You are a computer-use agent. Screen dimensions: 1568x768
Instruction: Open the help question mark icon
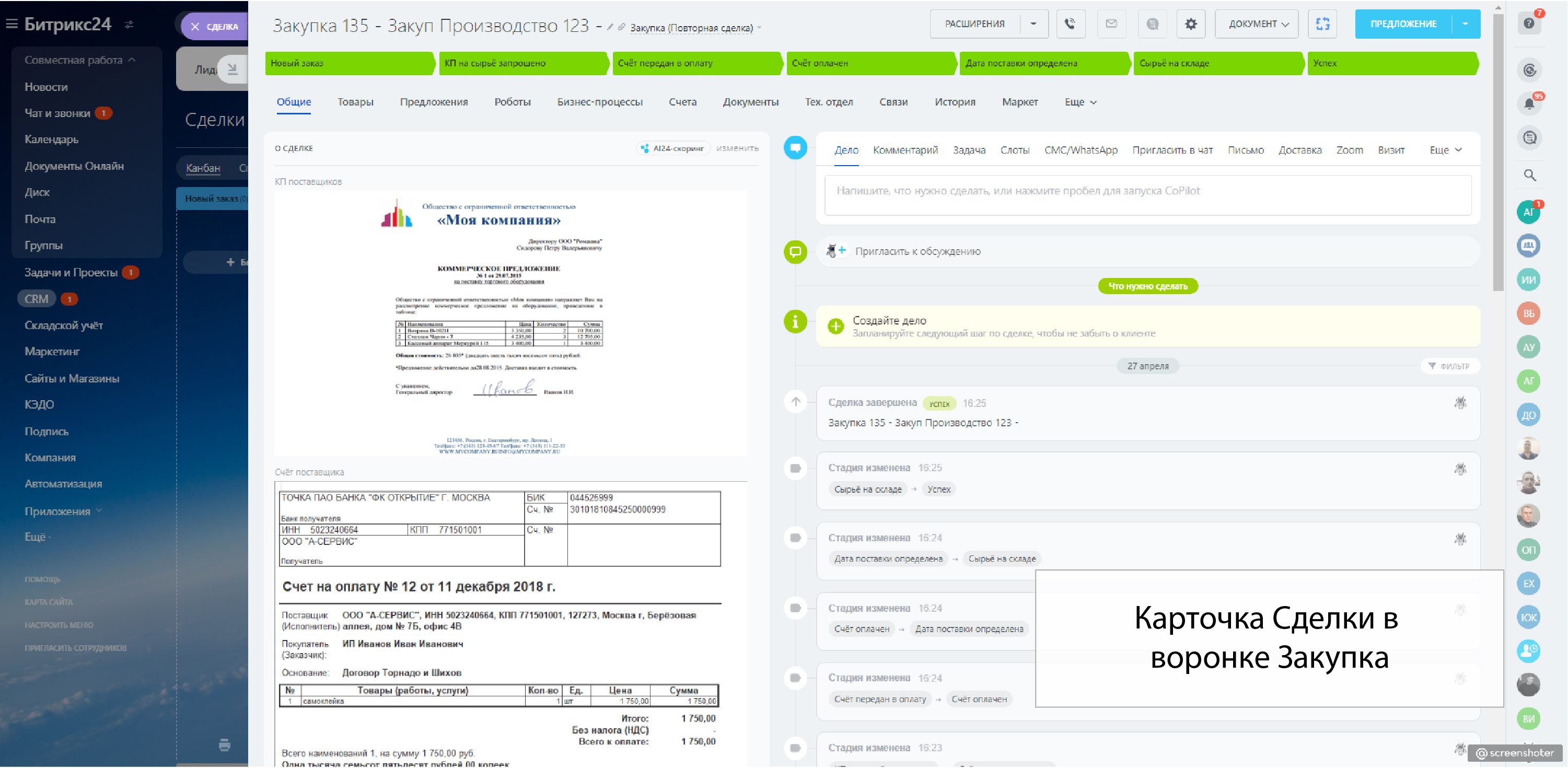click(1528, 24)
